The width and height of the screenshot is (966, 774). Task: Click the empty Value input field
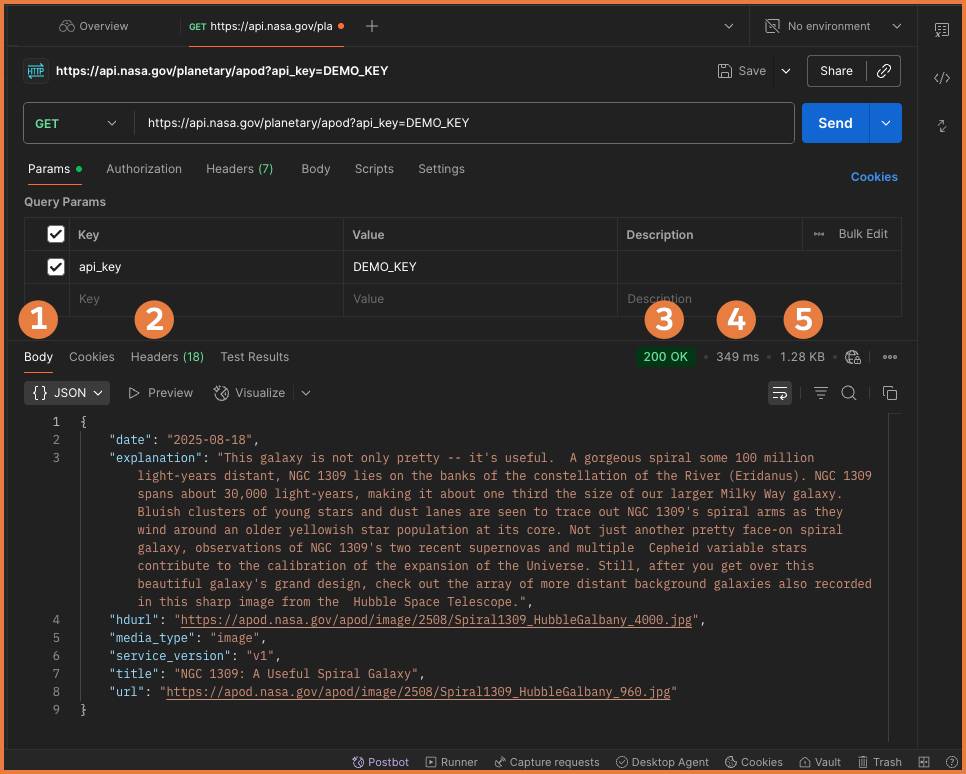pos(481,299)
